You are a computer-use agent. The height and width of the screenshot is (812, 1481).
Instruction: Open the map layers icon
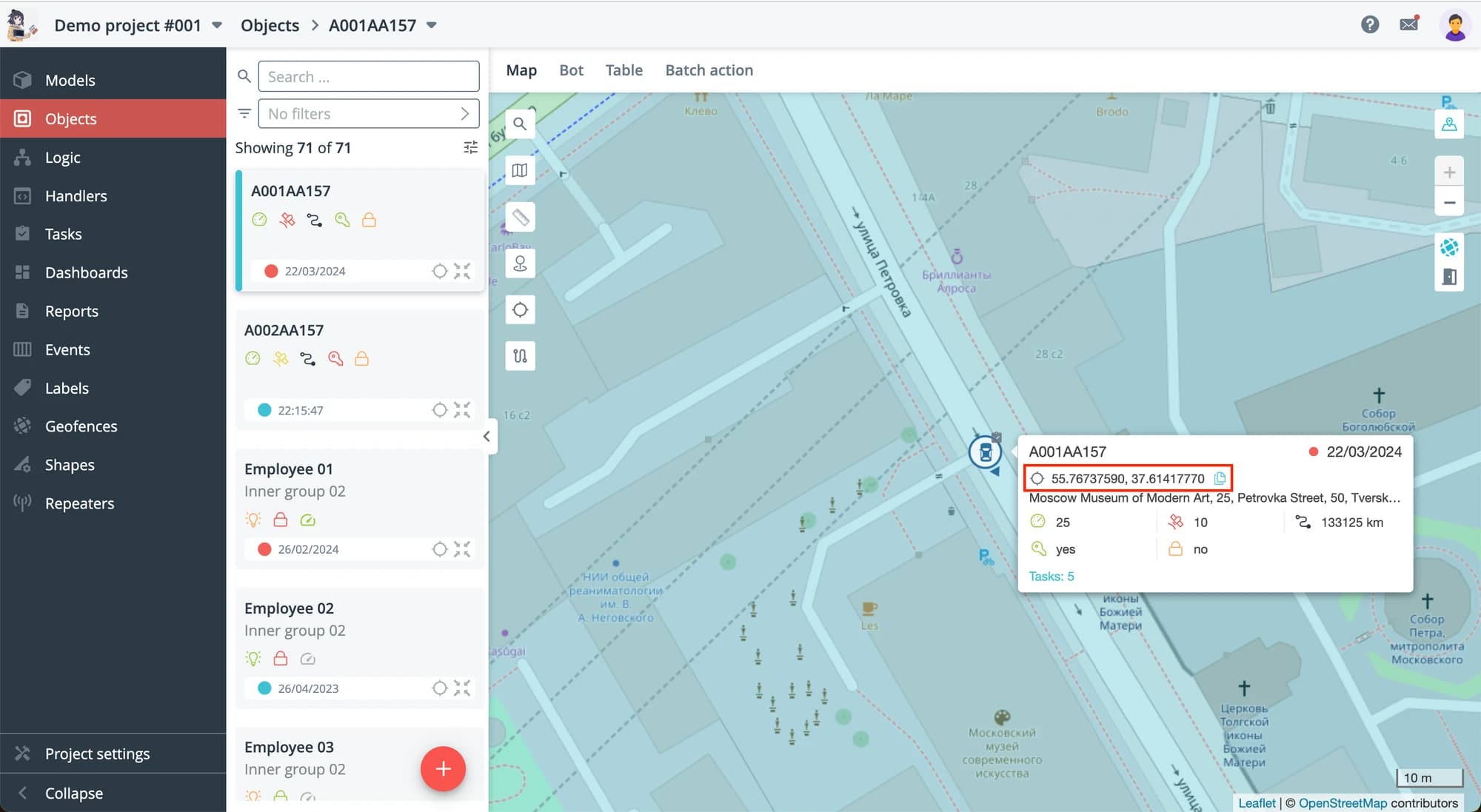click(x=520, y=171)
